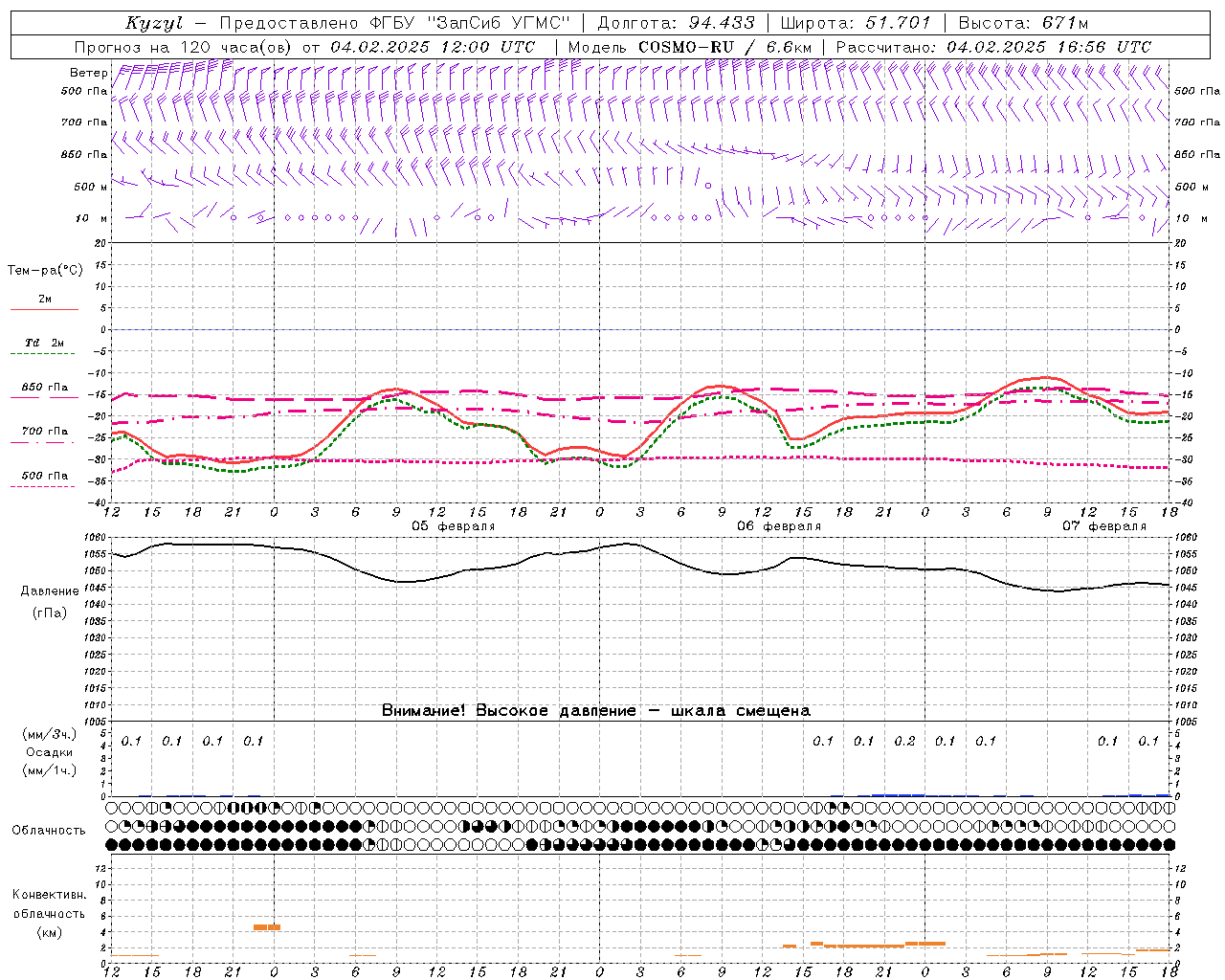Click the orange convective bar near 5 km
1225x980 pixels.
tap(267, 926)
